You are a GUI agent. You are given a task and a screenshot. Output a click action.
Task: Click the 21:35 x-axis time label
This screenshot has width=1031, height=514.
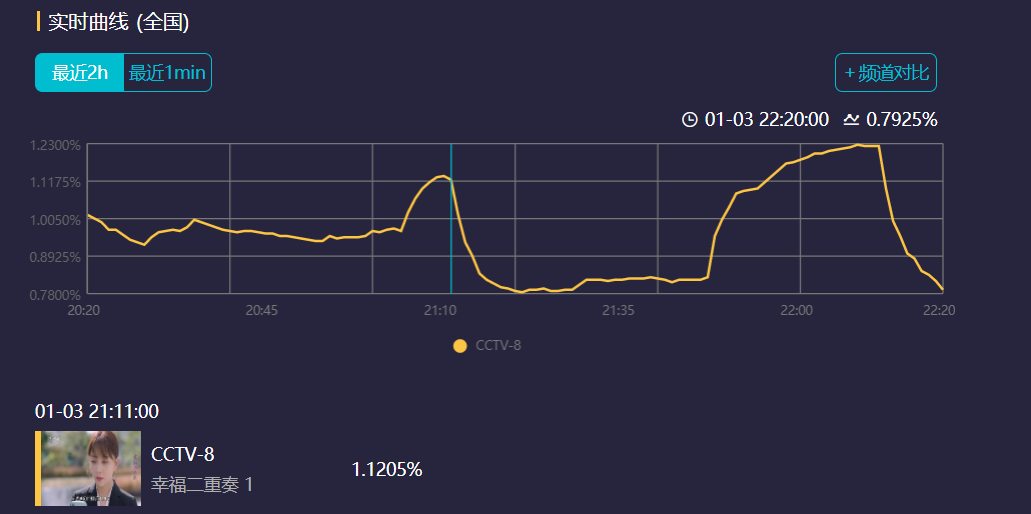point(618,310)
